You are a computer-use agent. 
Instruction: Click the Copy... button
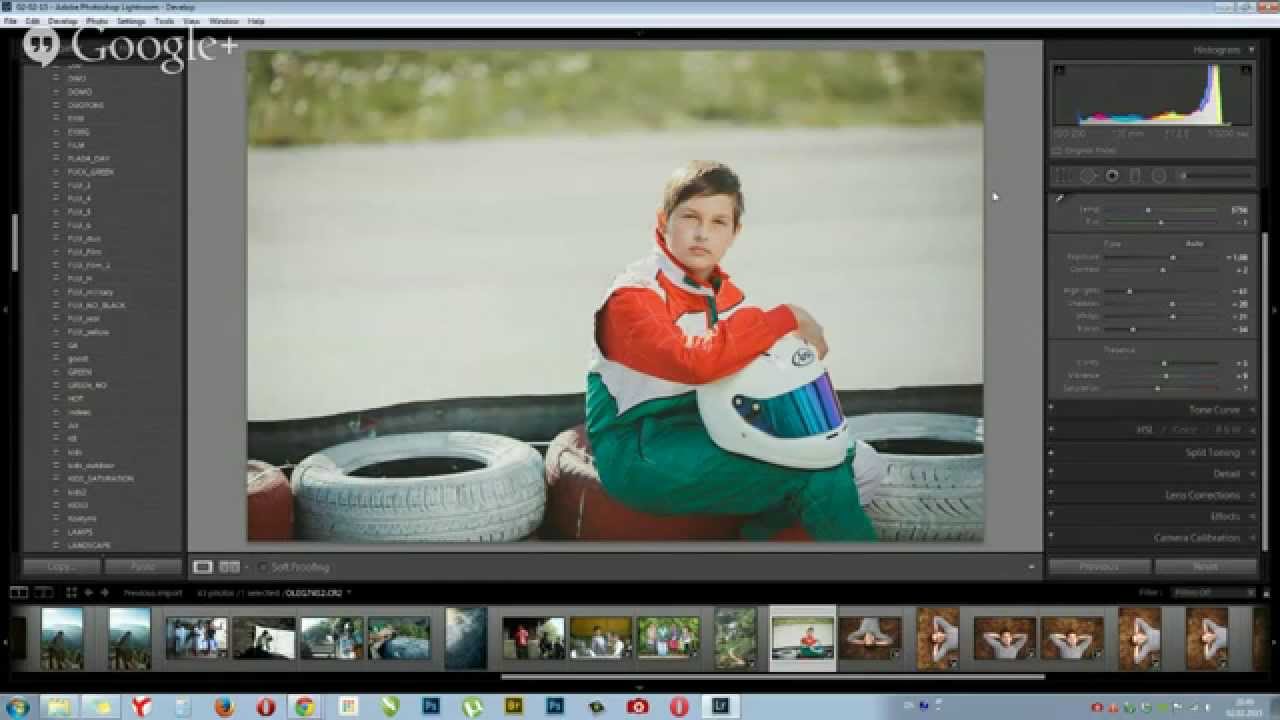61,567
